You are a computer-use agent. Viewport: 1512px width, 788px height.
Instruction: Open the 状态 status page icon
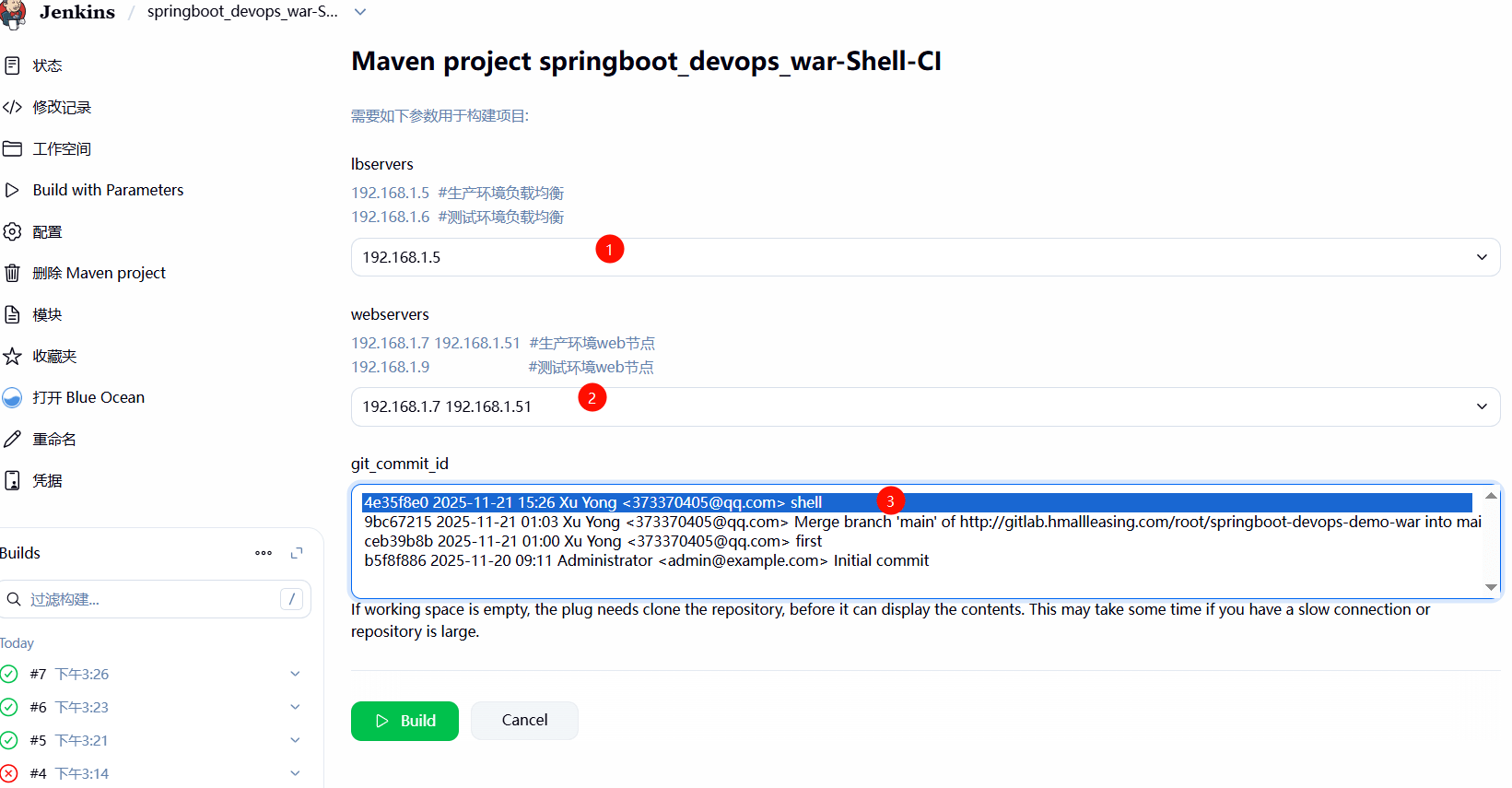point(12,65)
